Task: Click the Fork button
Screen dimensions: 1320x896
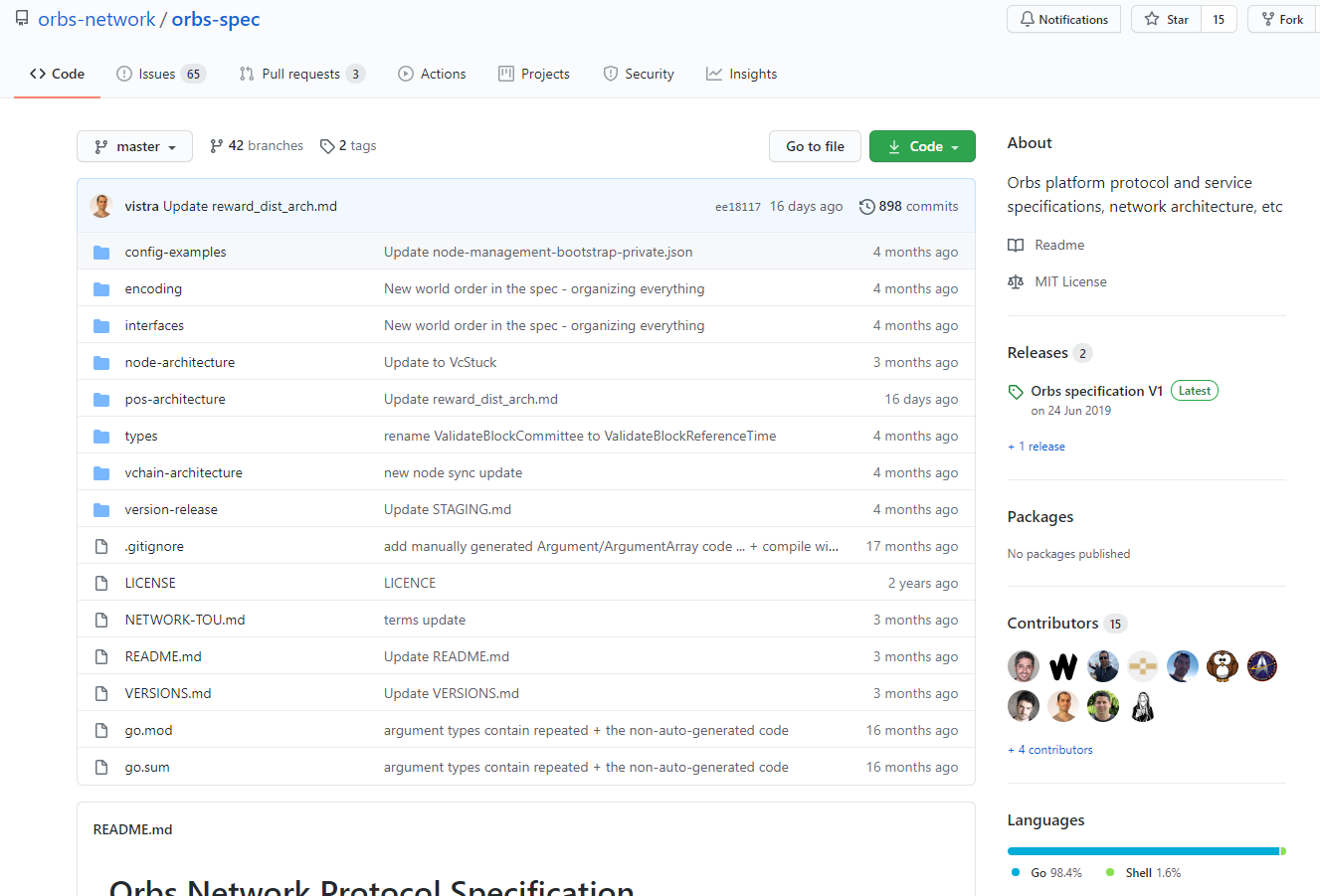Action: [1284, 19]
